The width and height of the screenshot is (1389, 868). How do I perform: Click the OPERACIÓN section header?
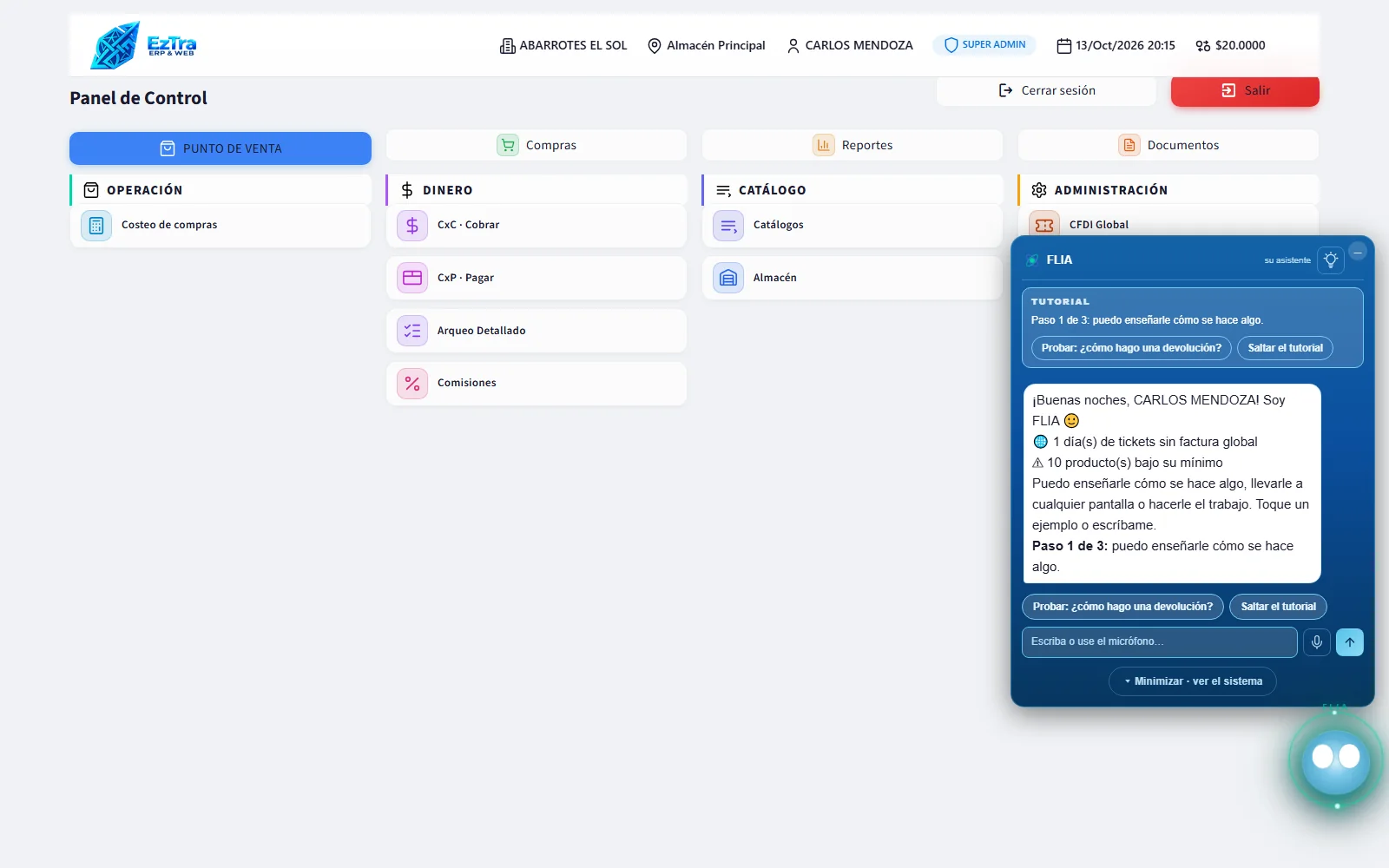(x=221, y=190)
